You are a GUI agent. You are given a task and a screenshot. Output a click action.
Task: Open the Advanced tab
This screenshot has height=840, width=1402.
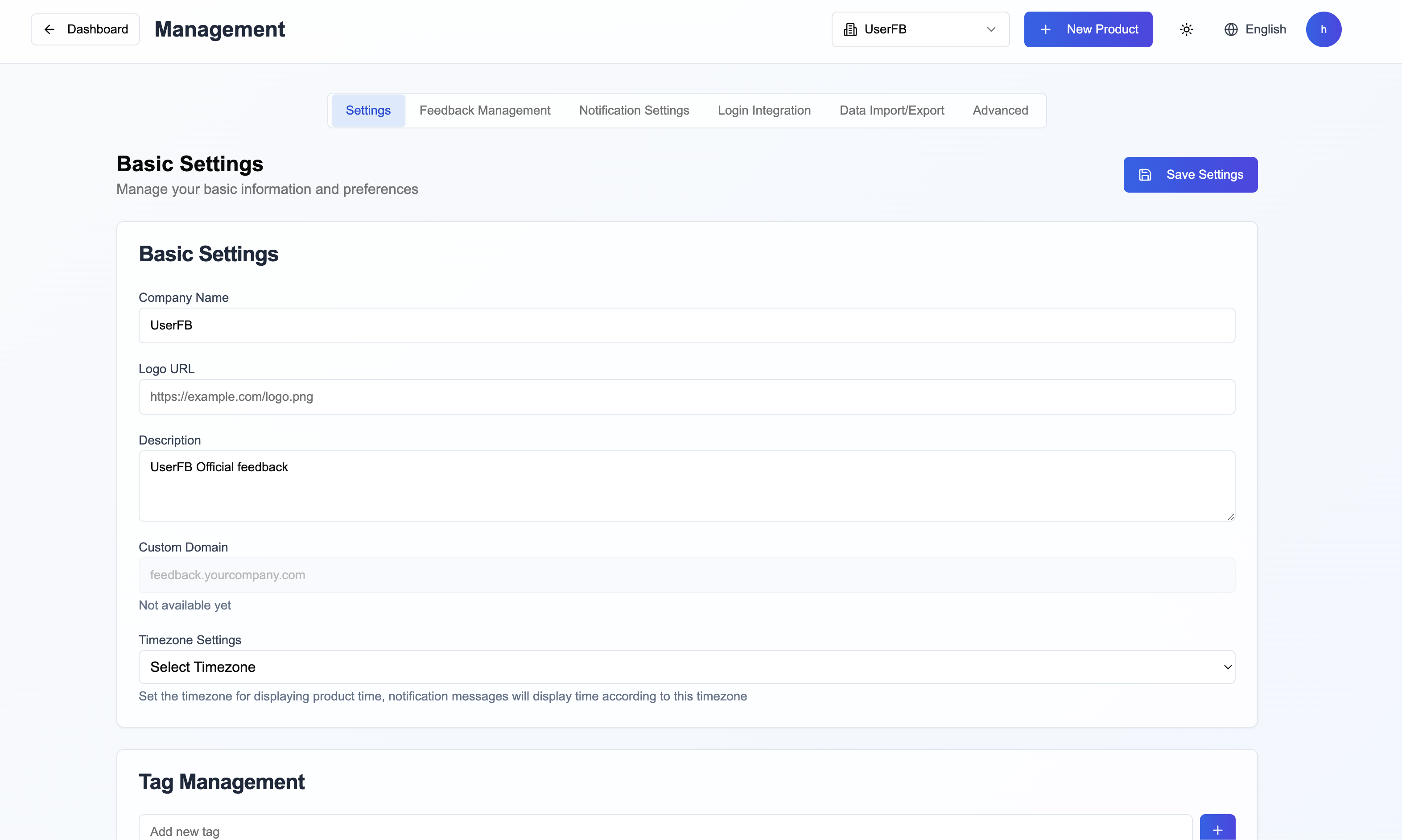point(1000,111)
